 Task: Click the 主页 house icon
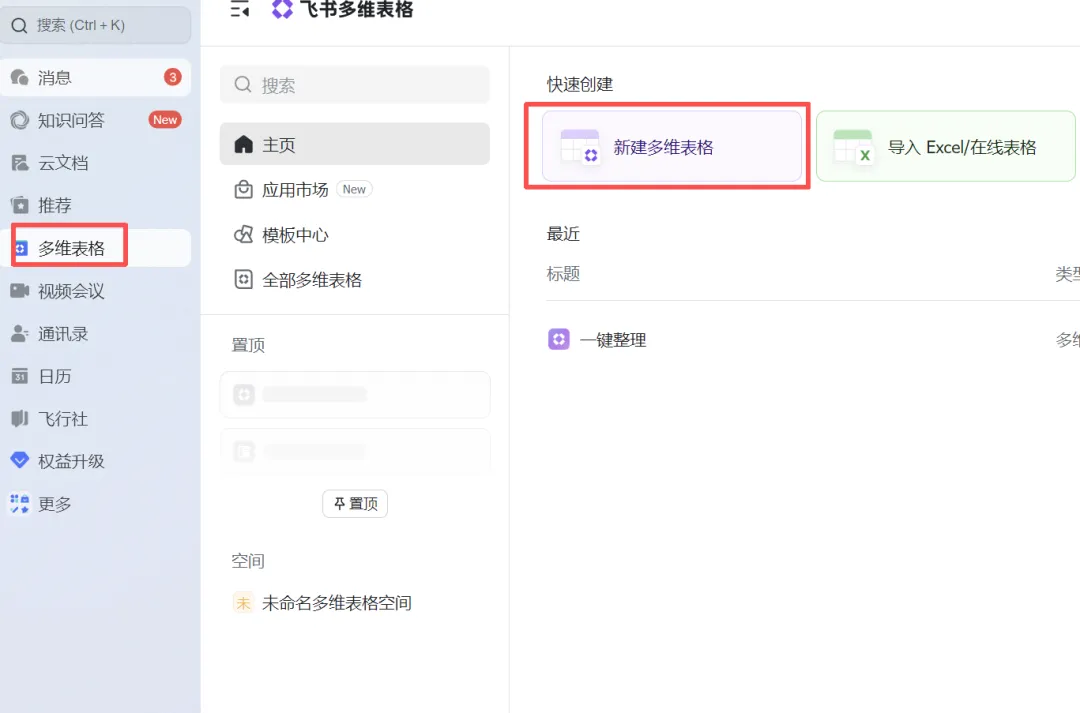244,144
